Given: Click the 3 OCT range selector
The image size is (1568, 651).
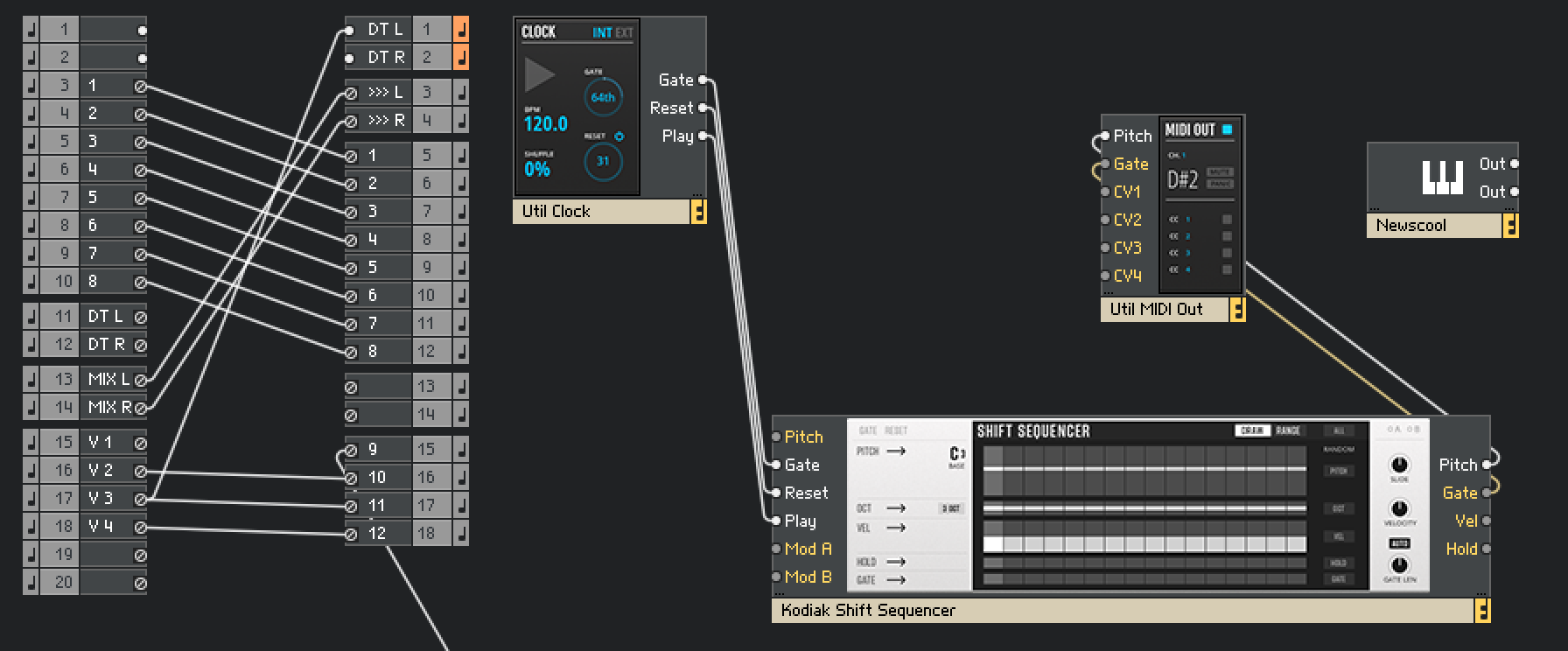Looking at the screenshot, I should (950, 508).
